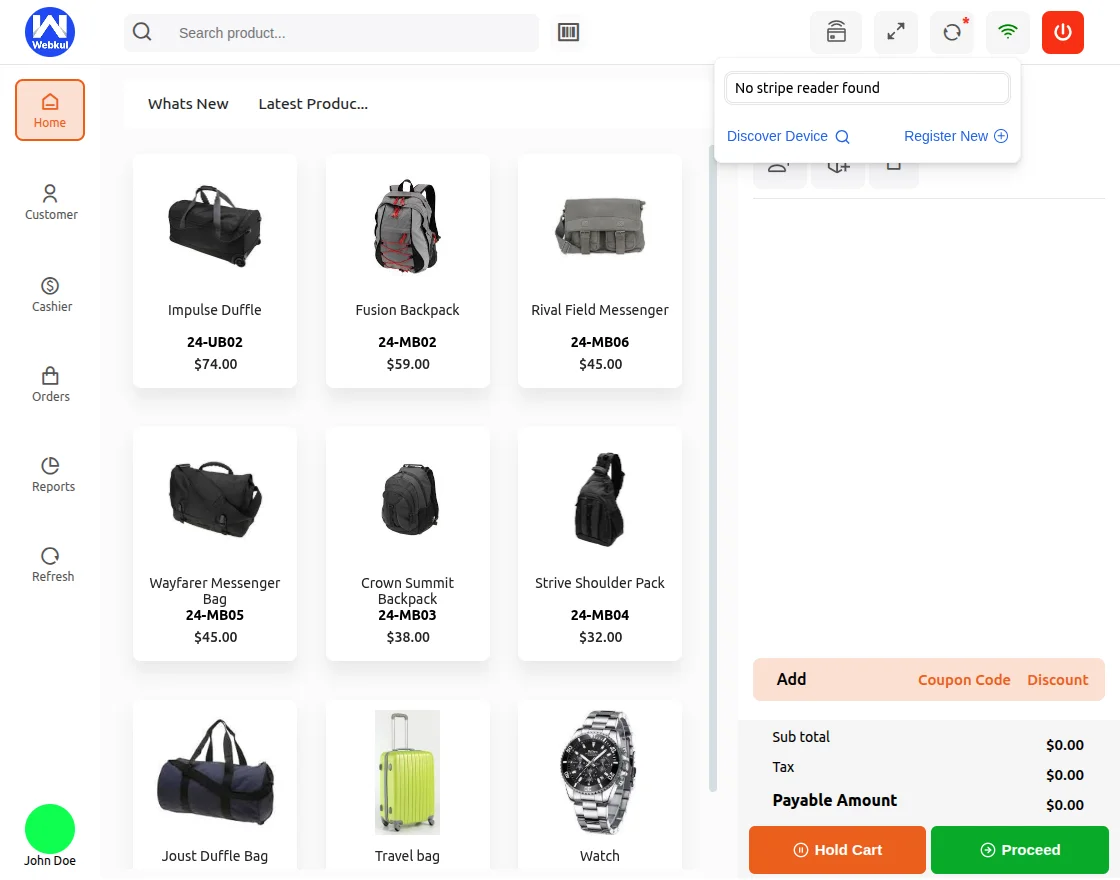Add Impulse Duffle to cart
Image resolution: width=1120 pixels, height=880 pixels.
(215, 271)
